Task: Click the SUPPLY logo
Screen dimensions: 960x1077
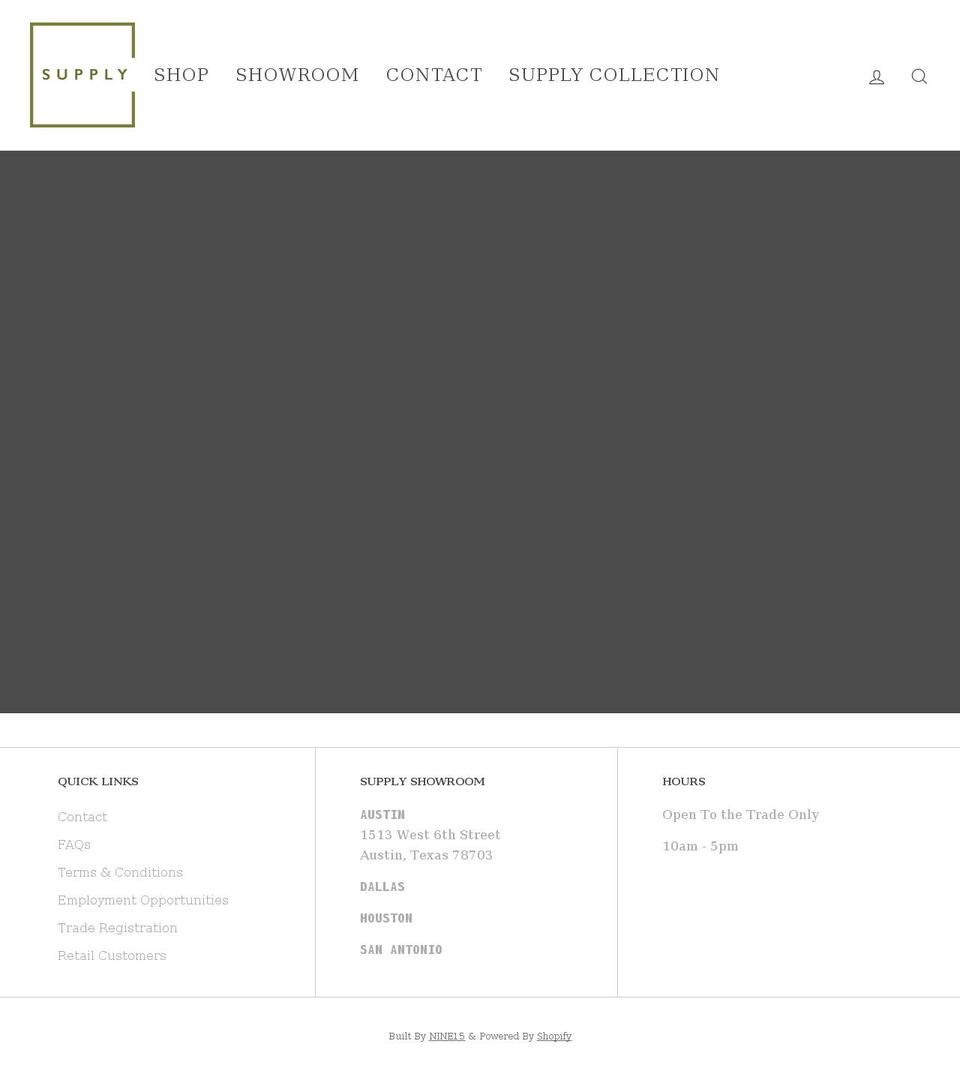Action: click(82, 75)
